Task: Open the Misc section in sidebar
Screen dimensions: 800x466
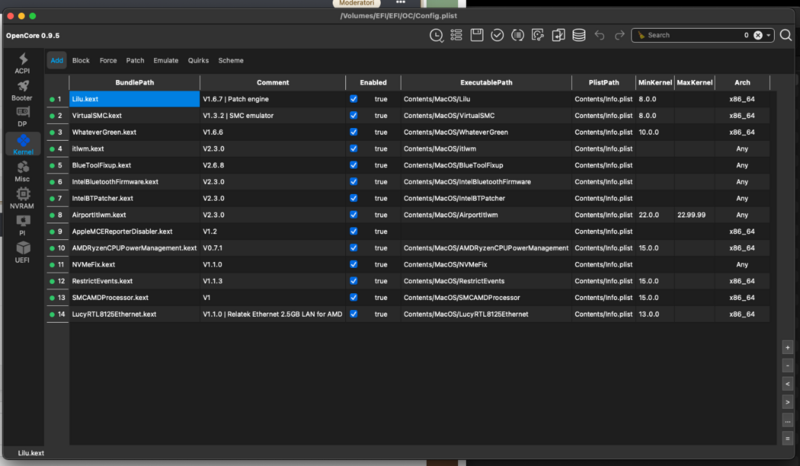Action: 22,171
